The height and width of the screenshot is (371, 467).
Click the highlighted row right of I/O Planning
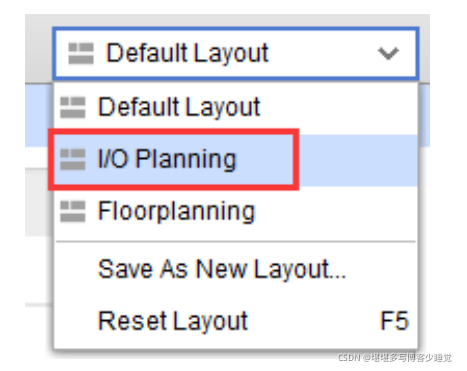pos(357,160)
